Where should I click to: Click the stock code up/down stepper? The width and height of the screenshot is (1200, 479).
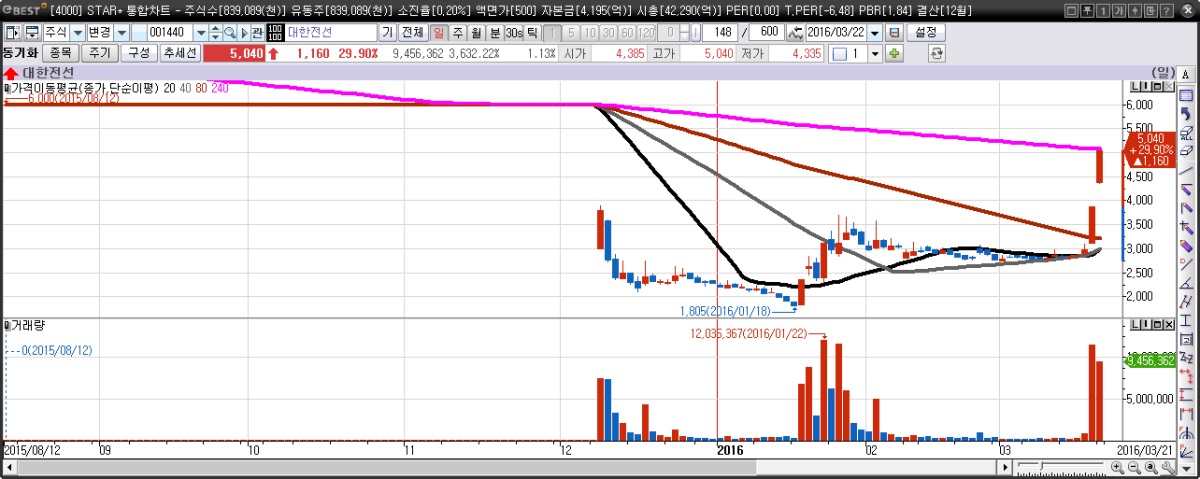pos(215,32)
